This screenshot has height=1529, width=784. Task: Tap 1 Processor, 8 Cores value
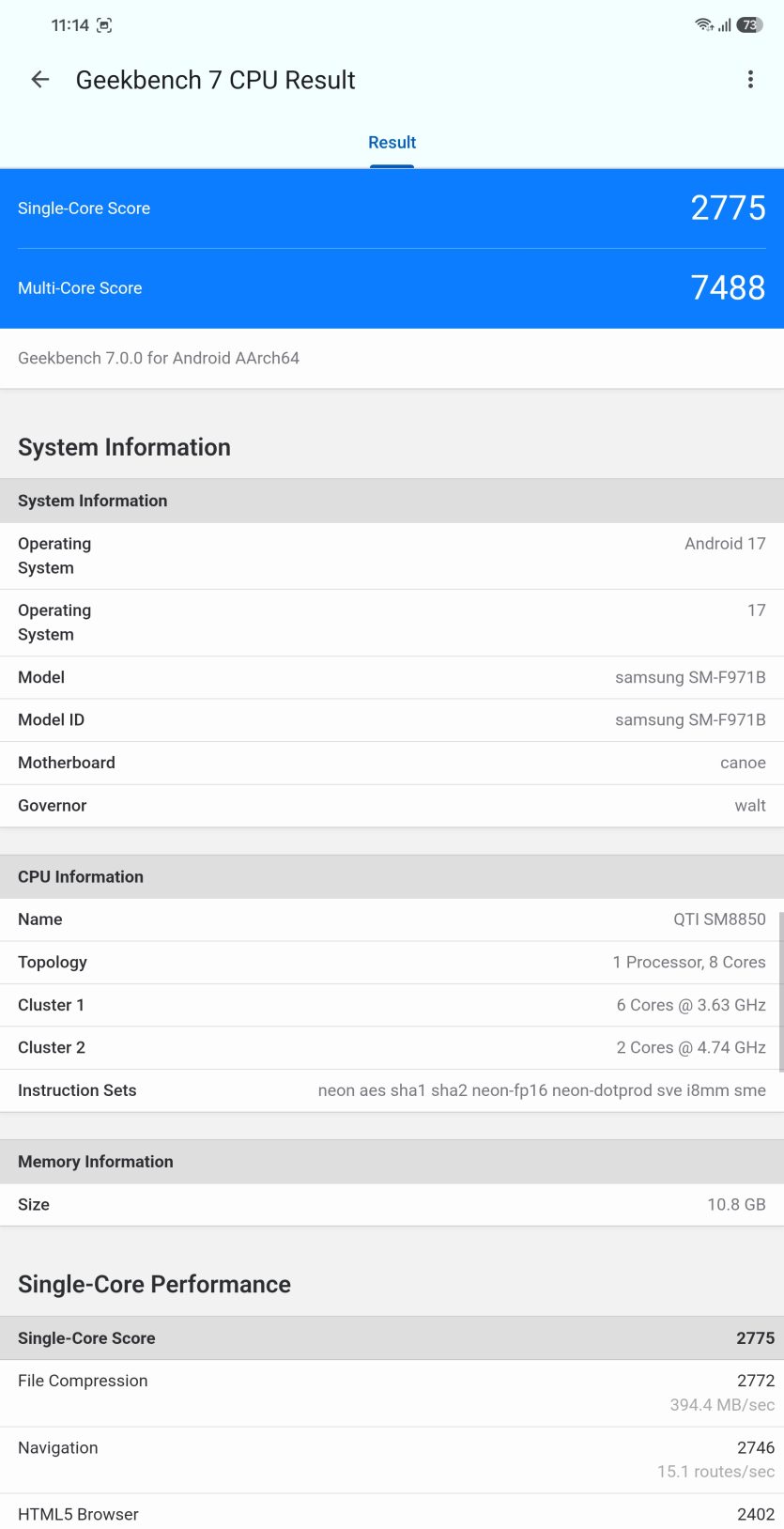689,962
